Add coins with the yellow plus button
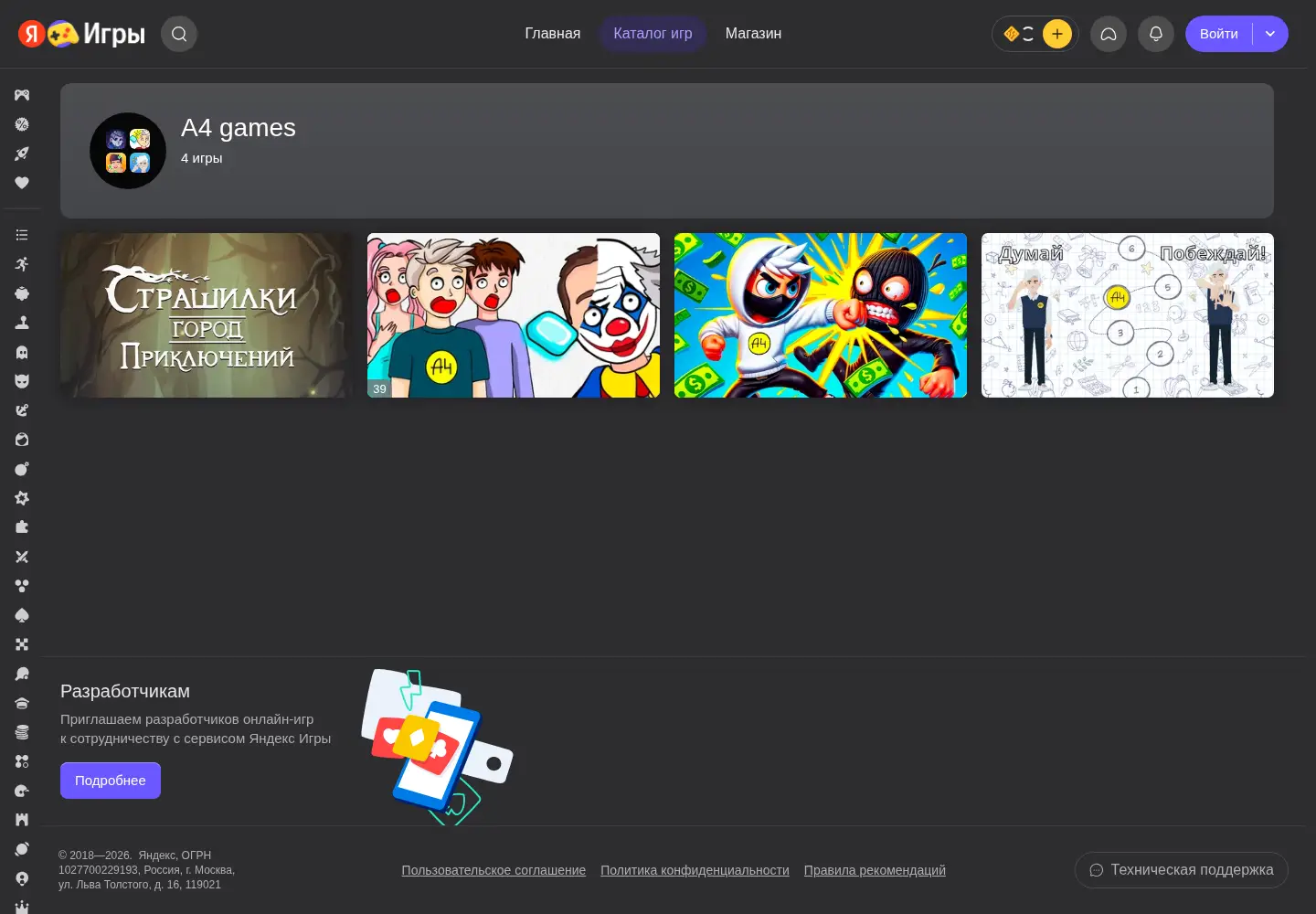Screen dimensions: 1316x914 (1056, 34)
